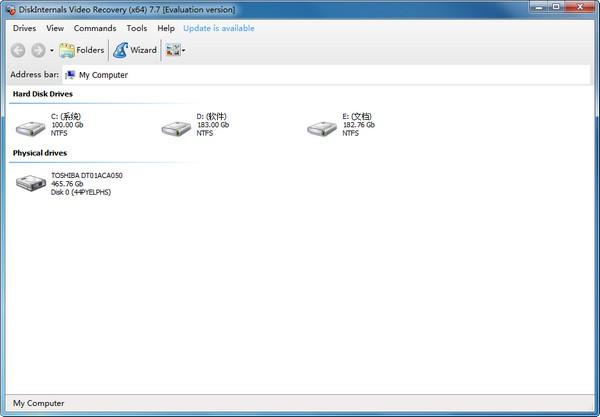Click the view mode icon in toolbar

(x=173, y=50)
